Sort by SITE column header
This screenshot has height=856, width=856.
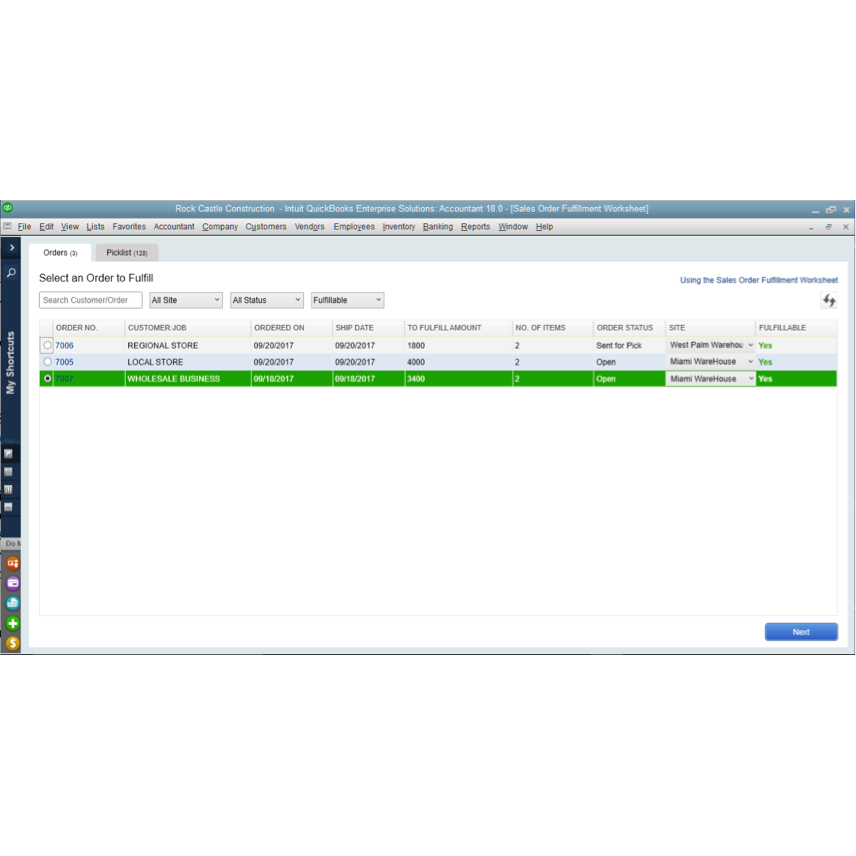(711, 328)
